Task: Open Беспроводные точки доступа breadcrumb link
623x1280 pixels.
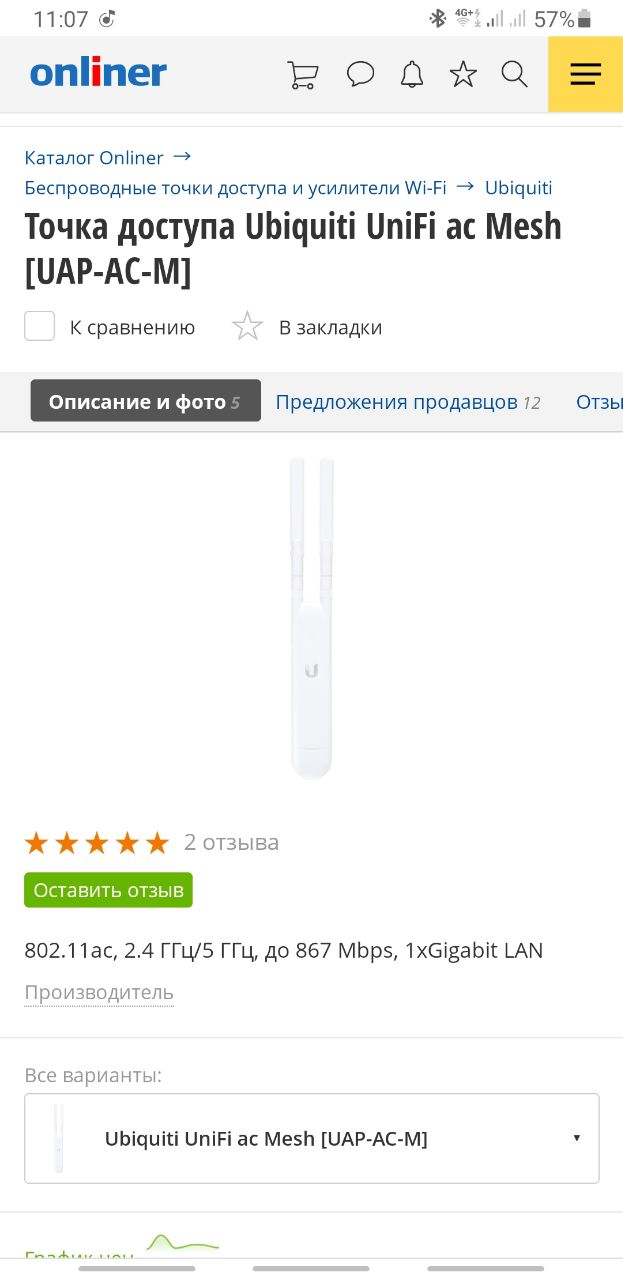Action: 235,188
